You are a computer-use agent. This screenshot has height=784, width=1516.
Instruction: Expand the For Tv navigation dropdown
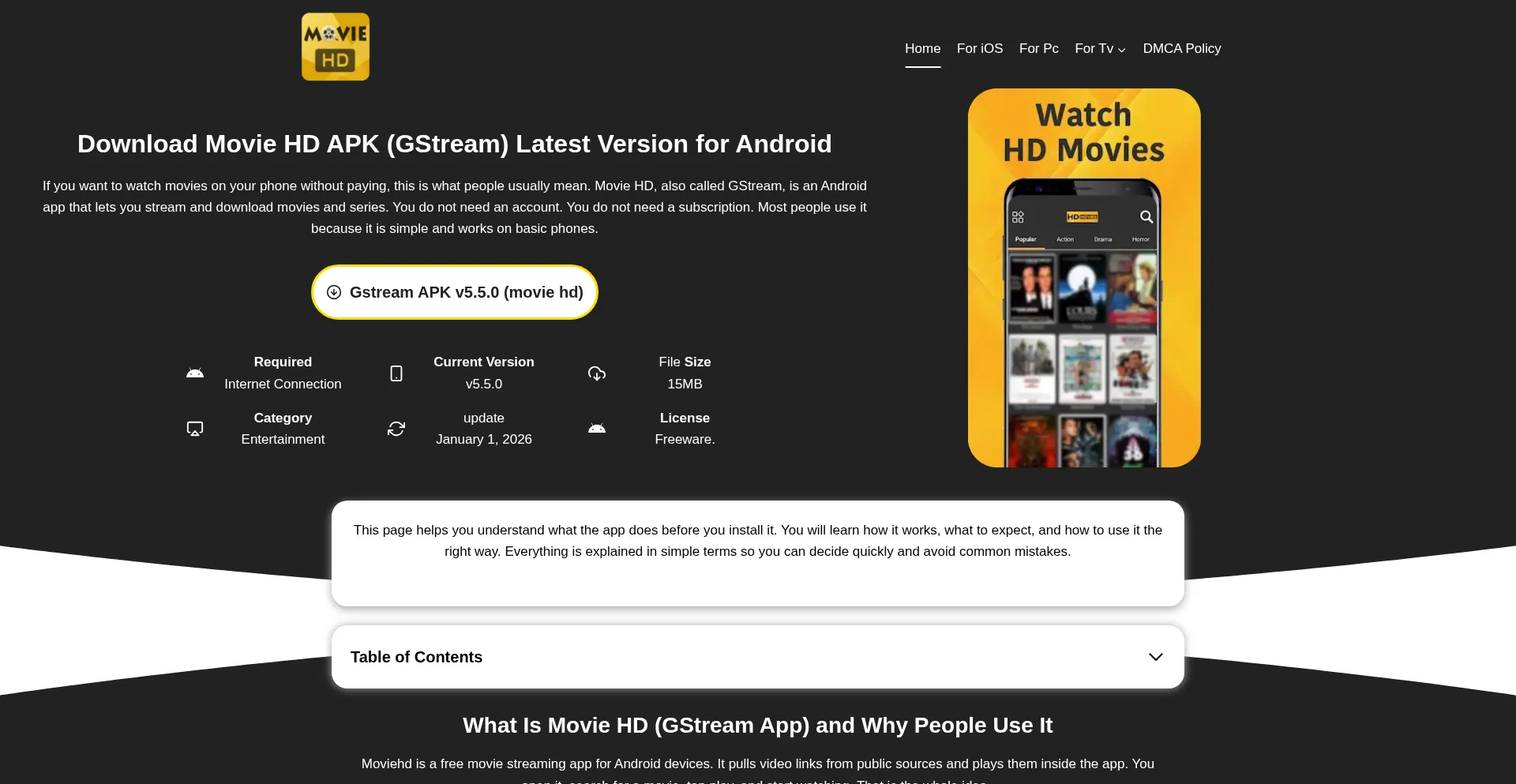[1100, 48]
